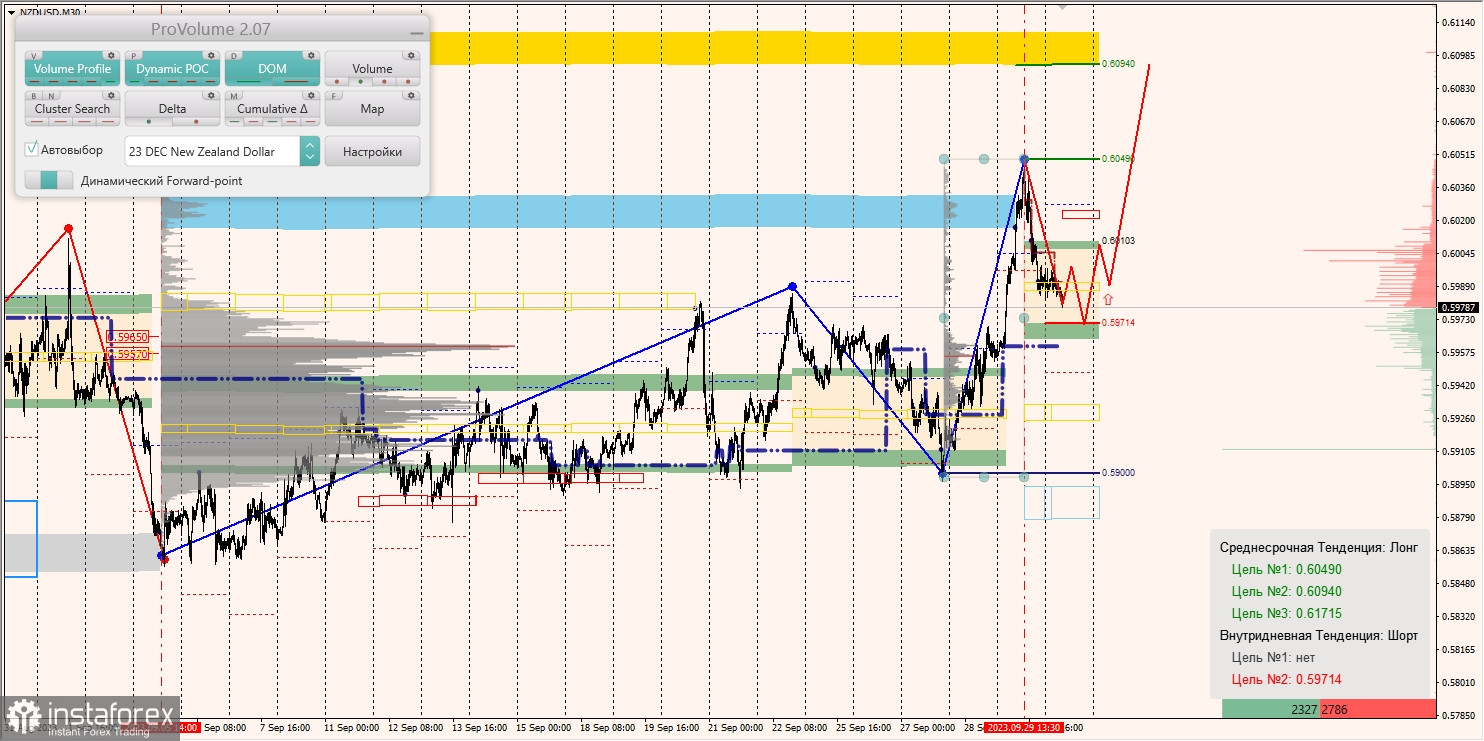This screenshot has width=1484, height=741.
Task: Click the highlighted 2023.09.29 13:30 date marker
Action: [x=1024, y=728]
